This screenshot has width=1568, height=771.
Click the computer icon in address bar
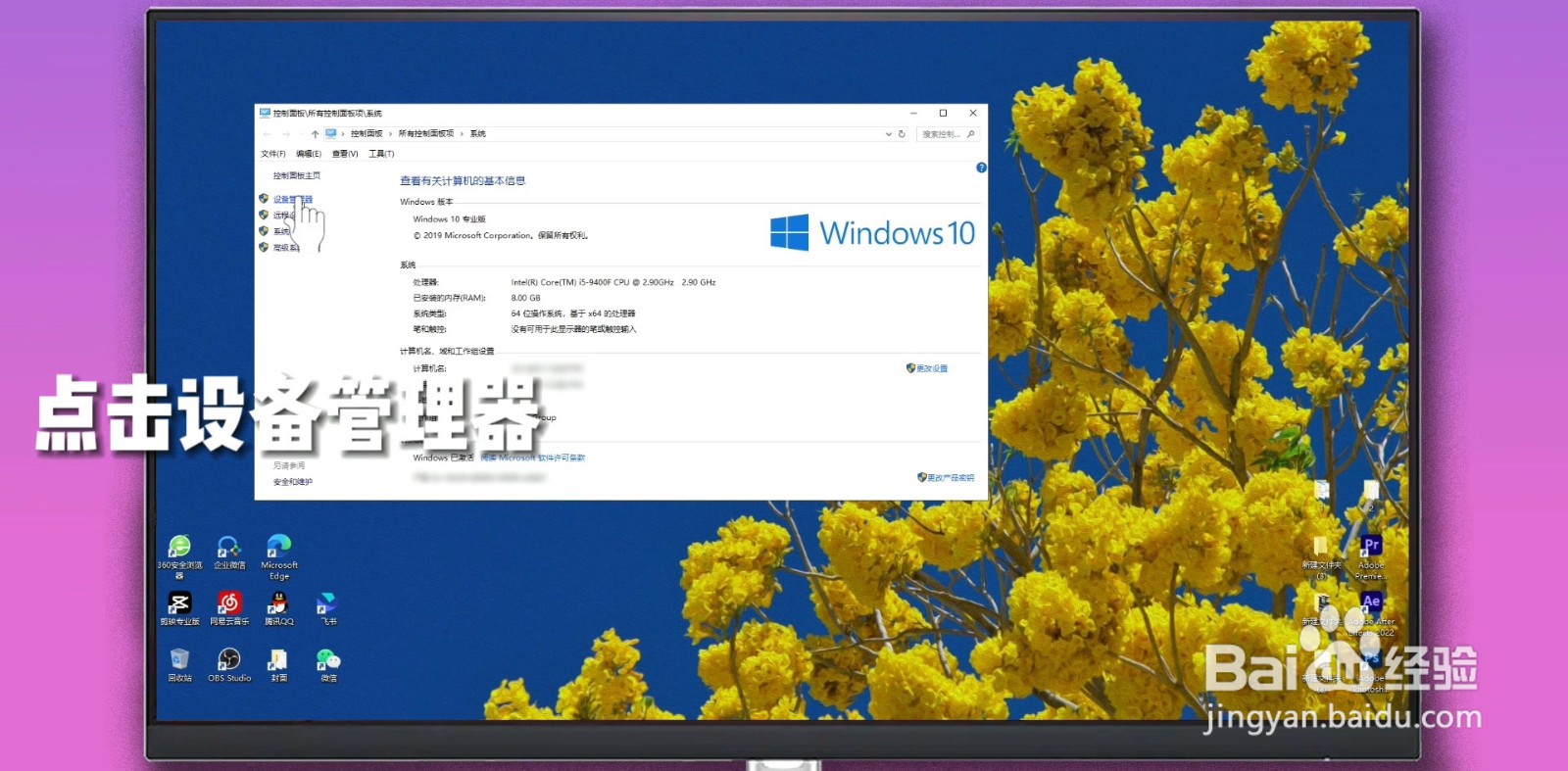click(x=331, y=134)
